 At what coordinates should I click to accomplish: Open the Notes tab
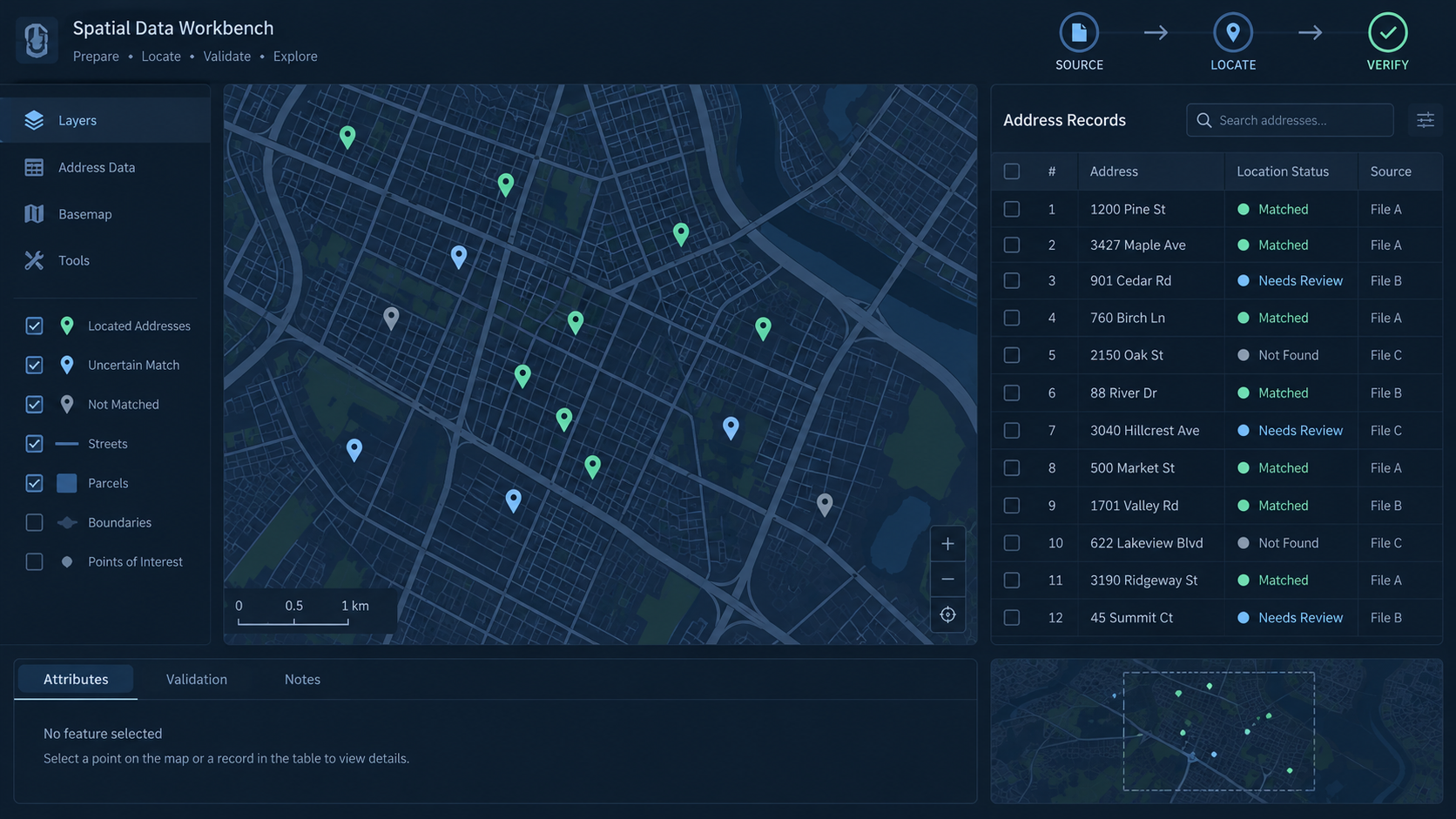click(302, 679)
